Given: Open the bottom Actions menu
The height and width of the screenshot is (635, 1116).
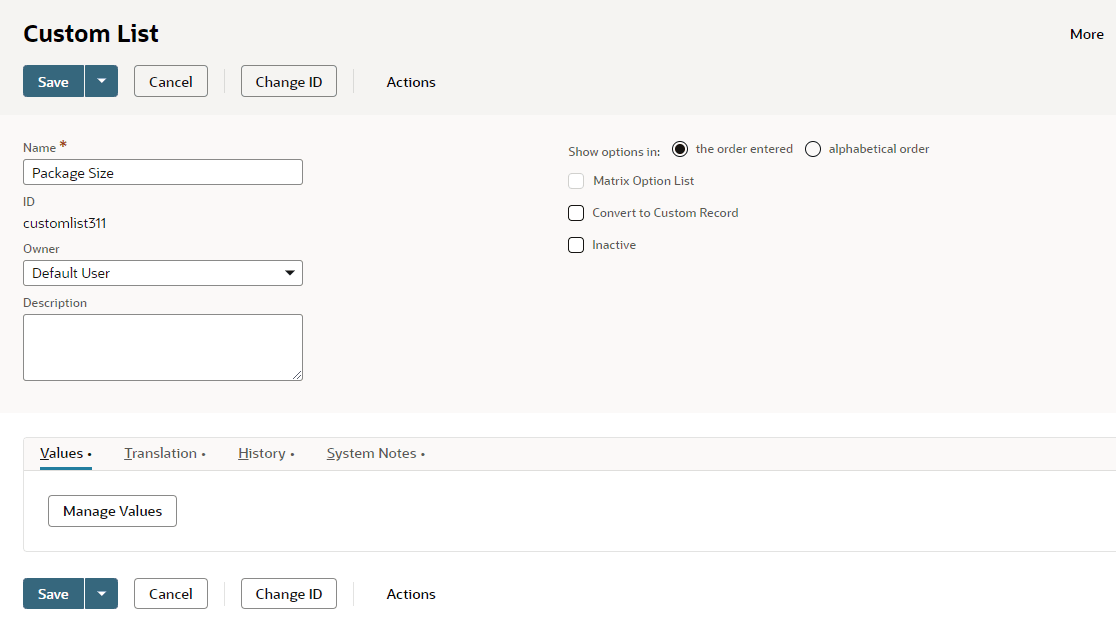Looking at the screenshot, I should [411, 594].
